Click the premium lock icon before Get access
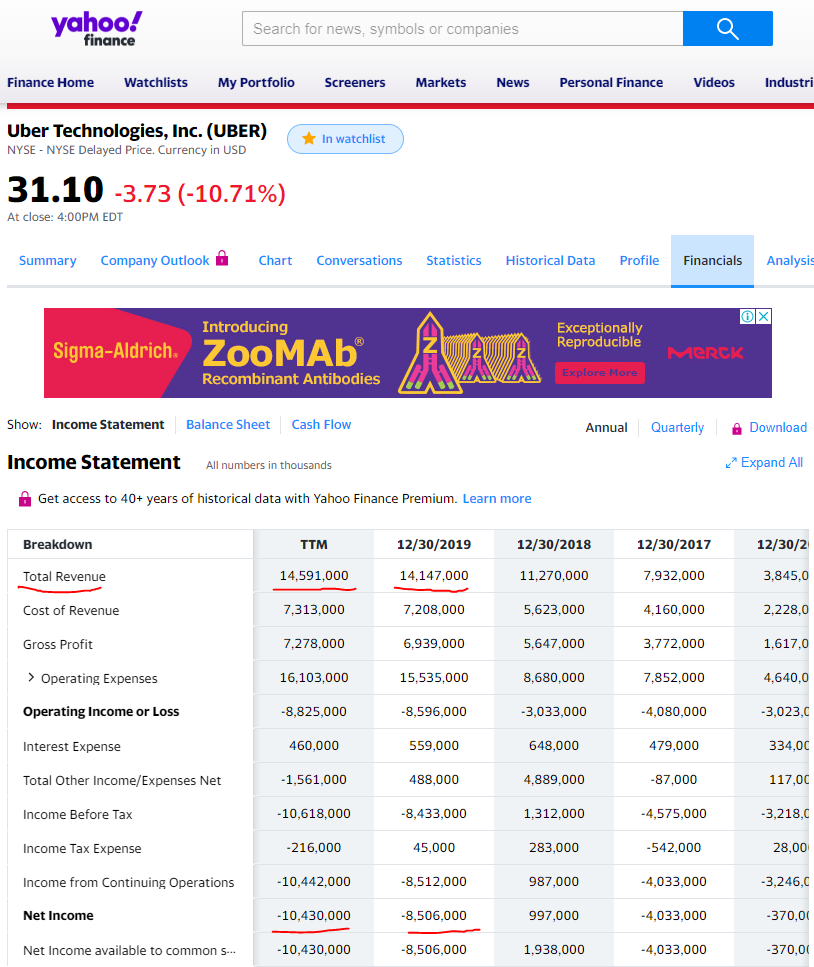 coord(25,498)
